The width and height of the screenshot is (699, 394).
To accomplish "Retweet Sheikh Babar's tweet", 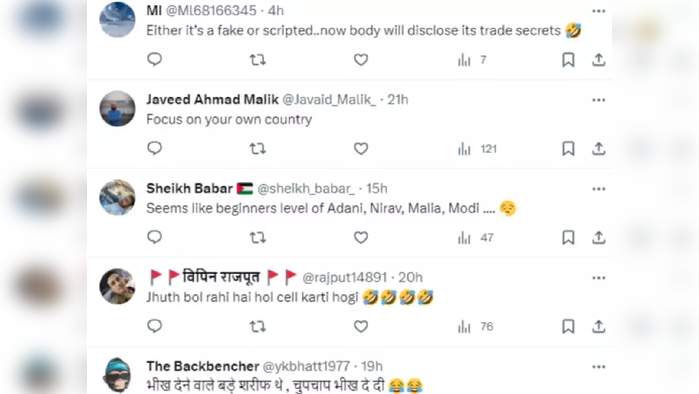I will coord(258,238).
